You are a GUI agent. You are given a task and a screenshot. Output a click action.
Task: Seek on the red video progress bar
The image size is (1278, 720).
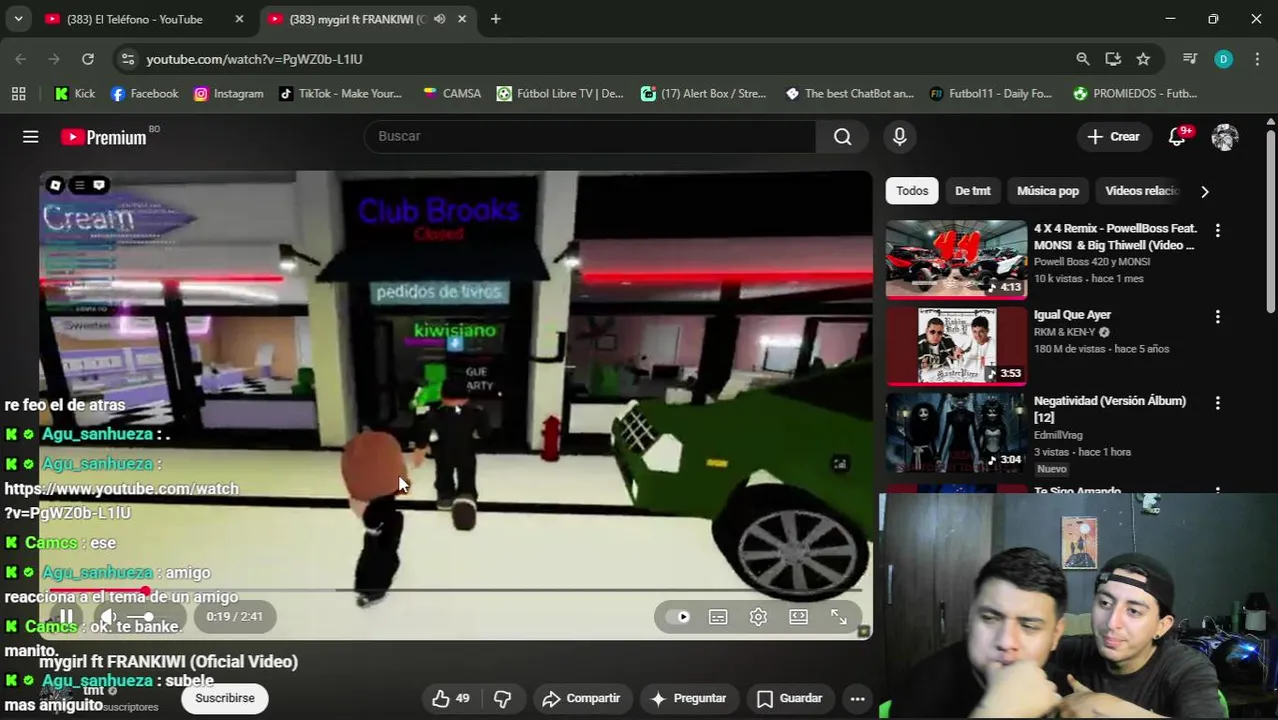[x=455, y=591]
